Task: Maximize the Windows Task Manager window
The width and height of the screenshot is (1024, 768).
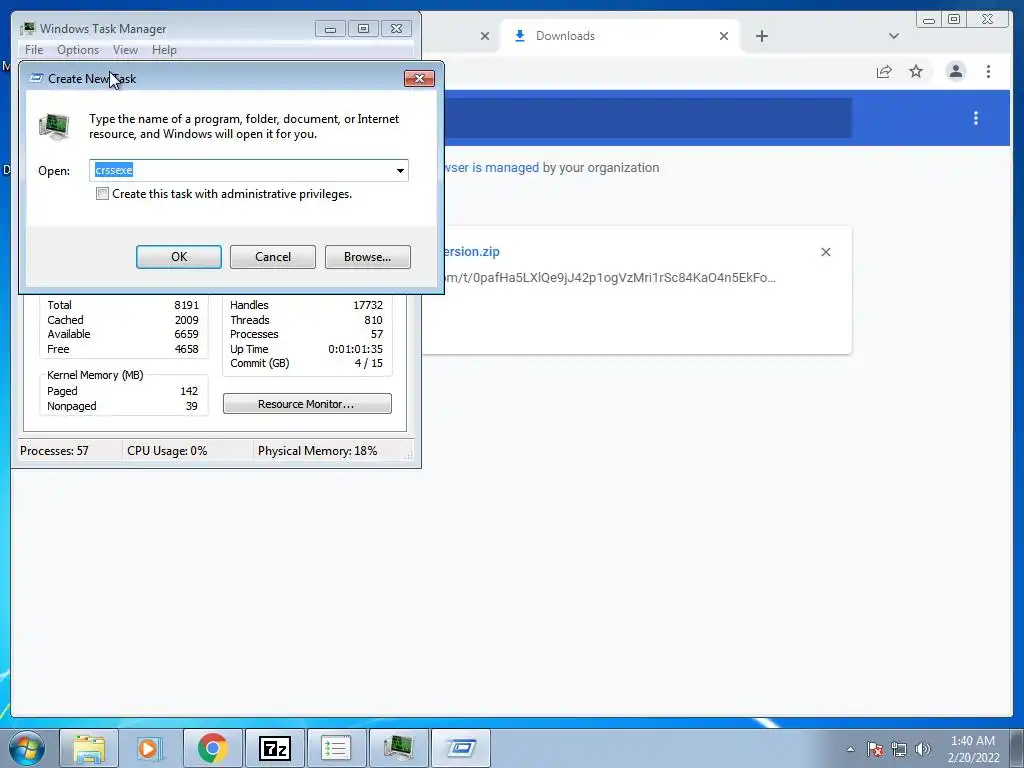Action: click(x=364, y=29)
